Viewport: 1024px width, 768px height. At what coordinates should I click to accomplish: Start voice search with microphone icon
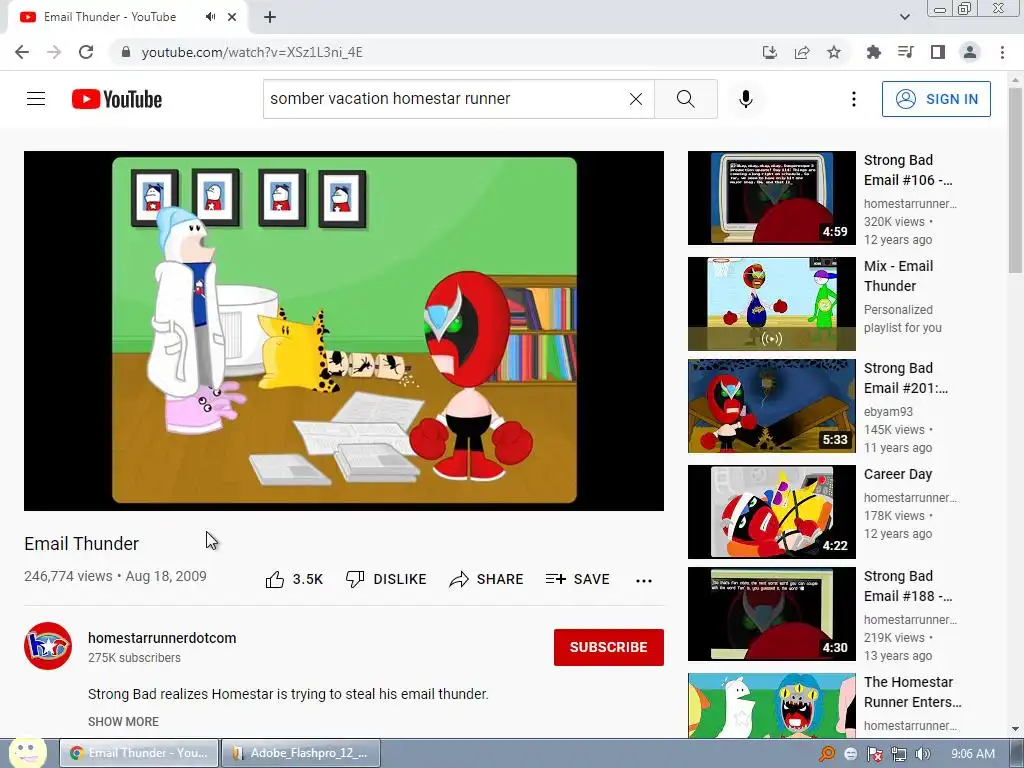point(746,99)
